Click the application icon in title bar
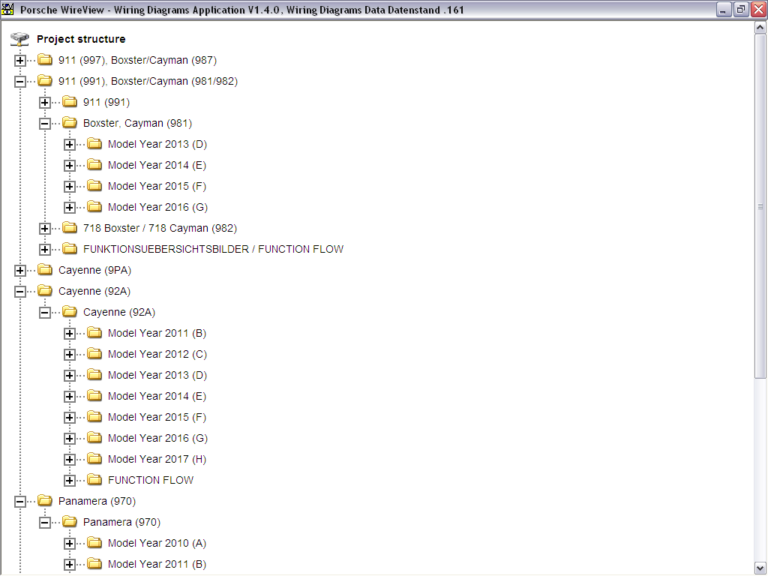768x576 pixels. coord(10,9)
